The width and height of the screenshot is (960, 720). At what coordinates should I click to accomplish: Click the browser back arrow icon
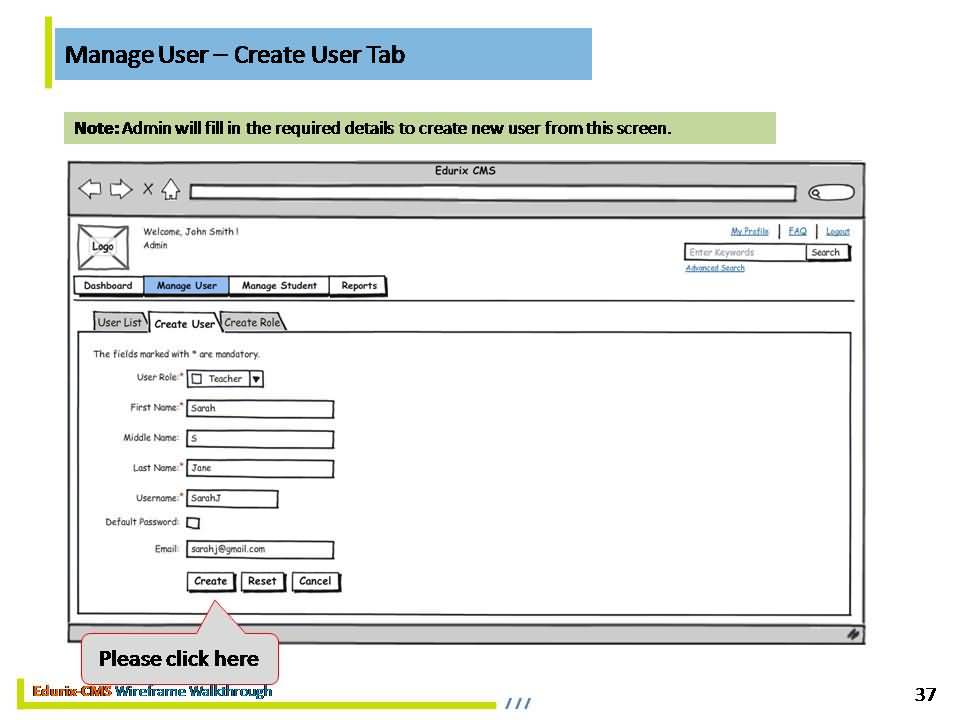point(90,189)
